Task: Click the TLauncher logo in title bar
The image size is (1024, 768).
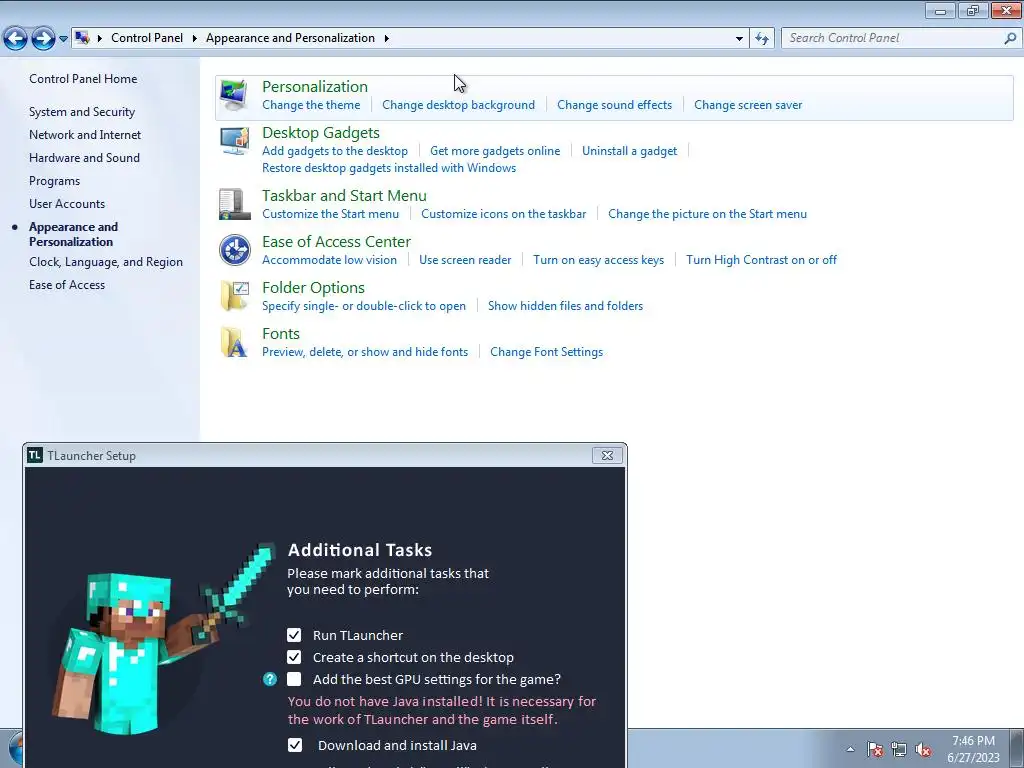Action: tap(35, 455)
